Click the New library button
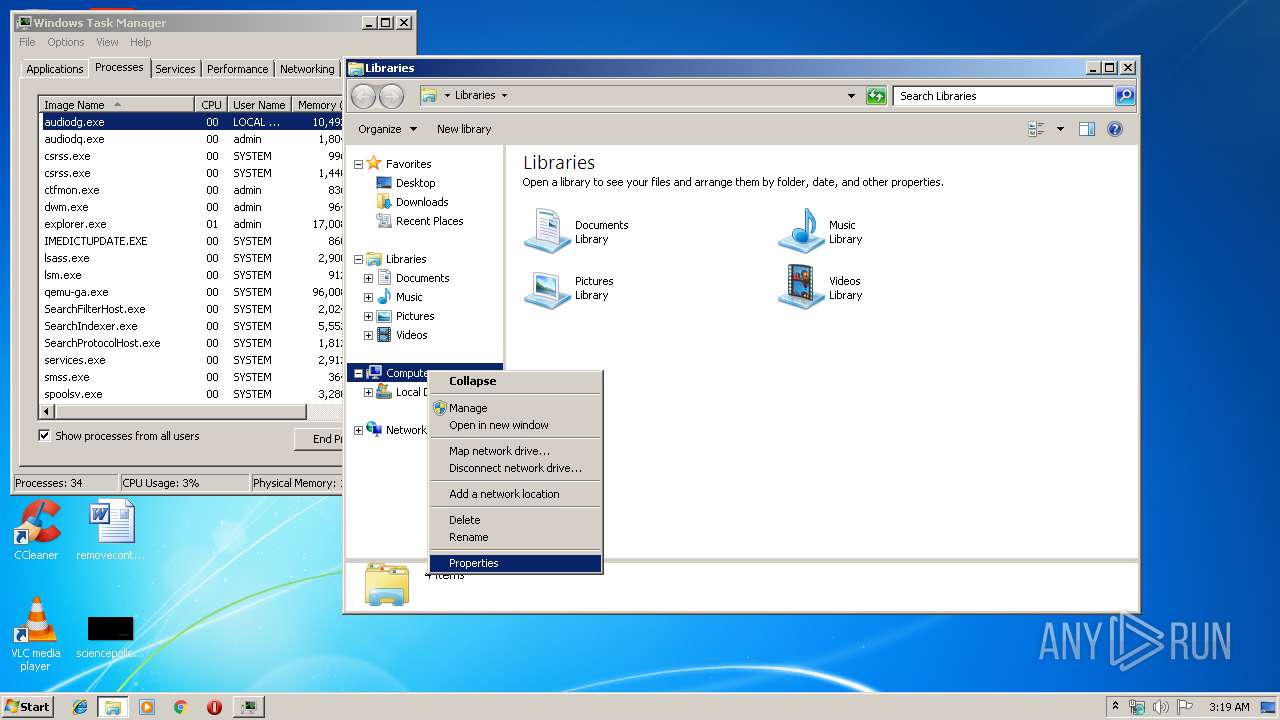Screen dimensions: 1280x720 tap(464, 129)
